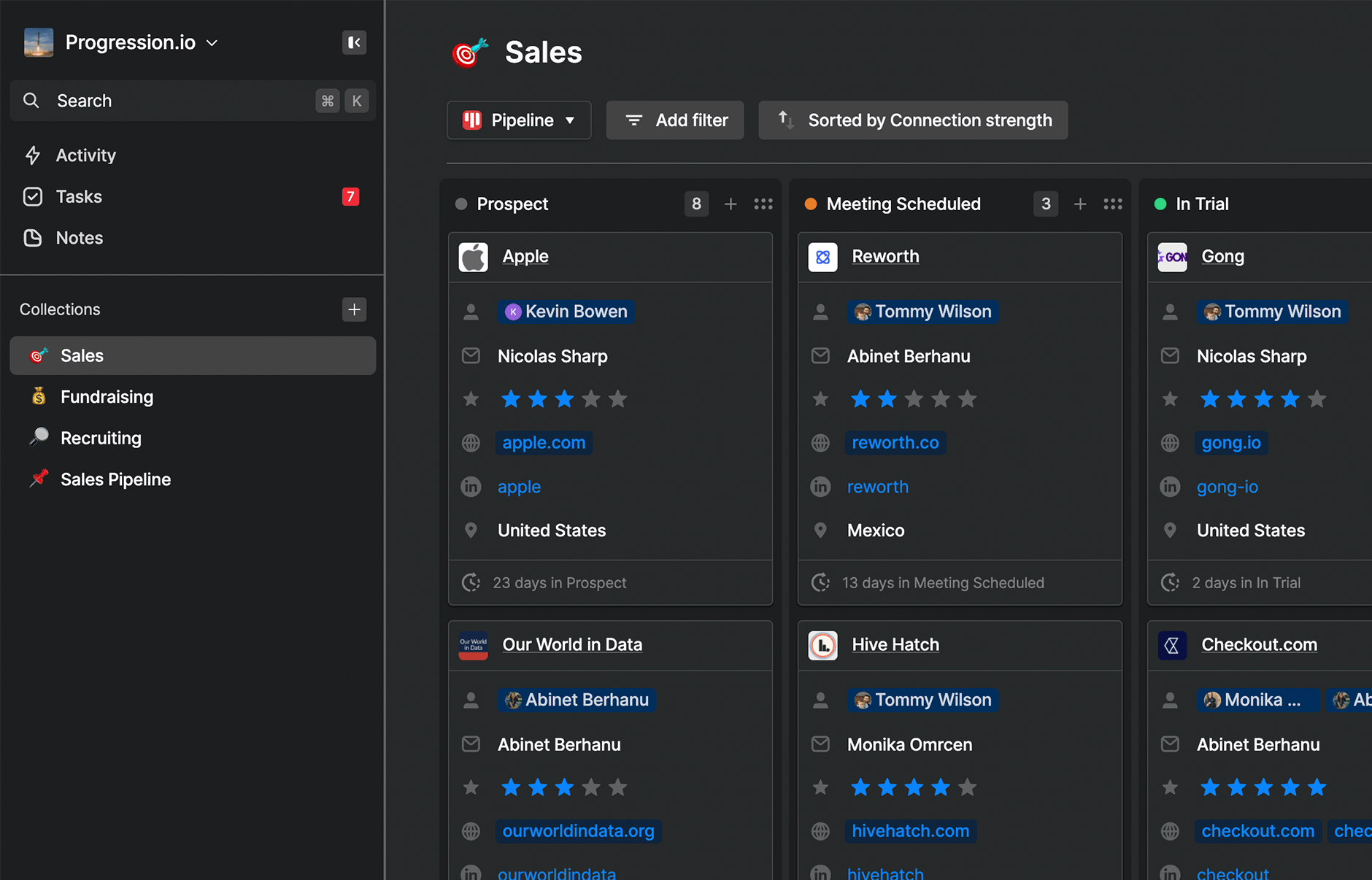This screenshot has height=880, width=1372.
Task: Click the red Tasks badge showing 7
Action: tap(350, 196)
